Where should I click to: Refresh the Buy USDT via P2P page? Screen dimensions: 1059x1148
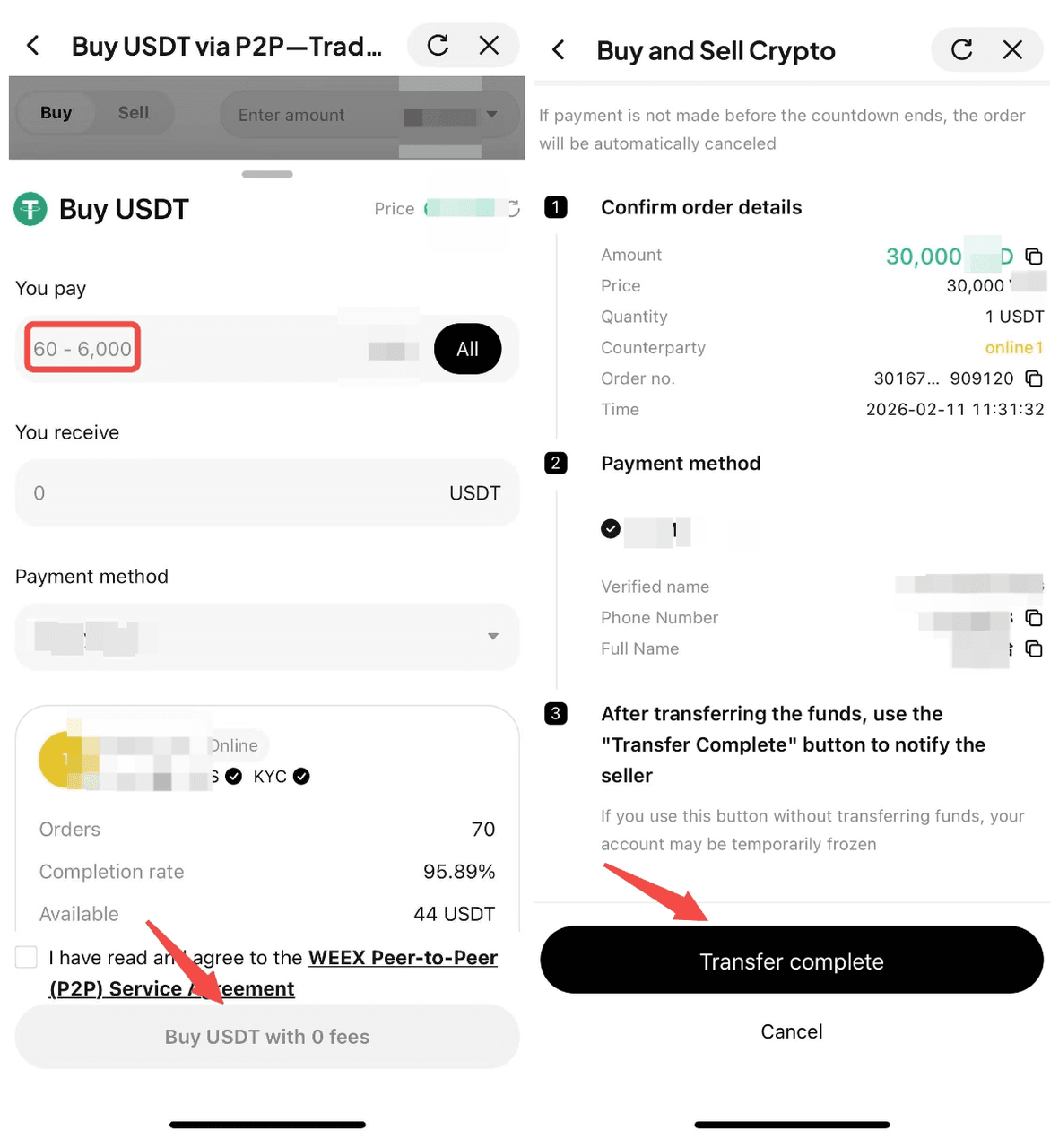coord(438,46)
